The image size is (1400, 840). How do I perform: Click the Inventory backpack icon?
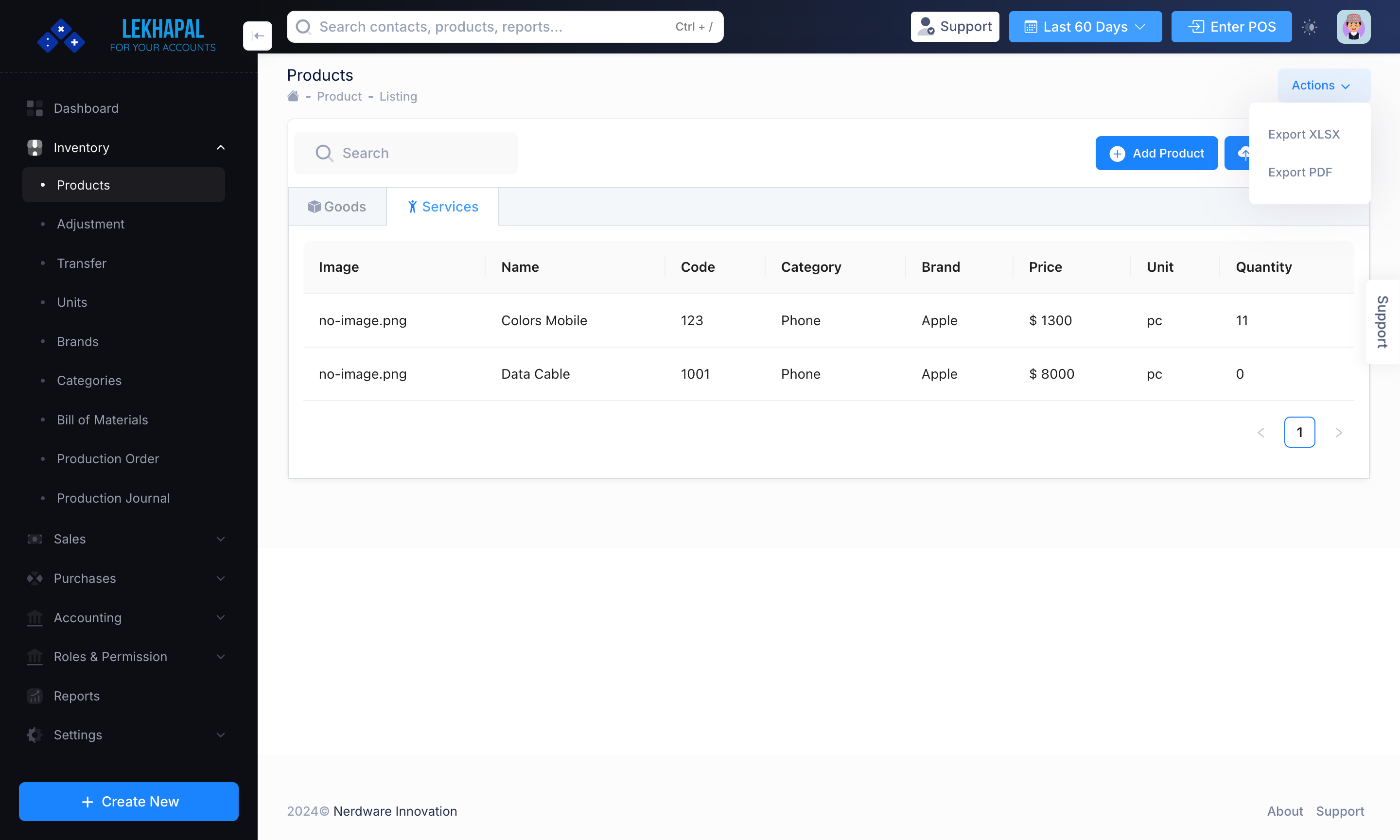pyautogui.click(x=35, y=147)
